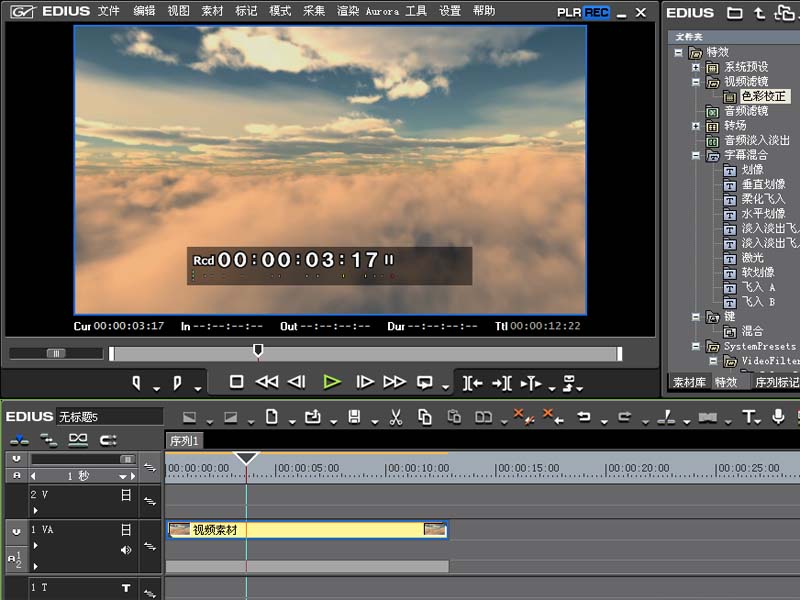This screenshot has height=600, width=800.
Task: Open the title creation T tool
Action: click(x=748, y=417)
